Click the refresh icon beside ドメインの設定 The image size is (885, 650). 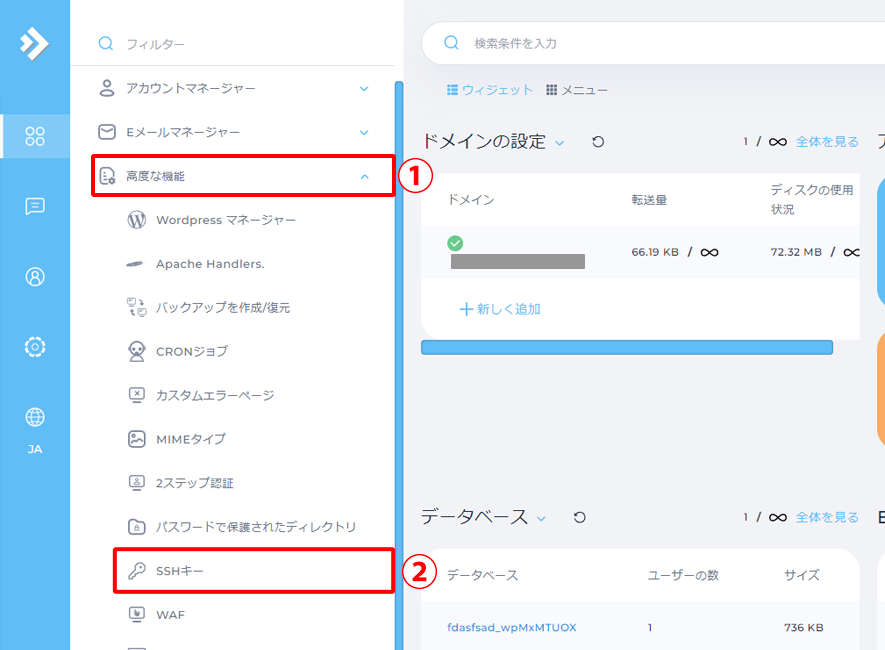[598, 142]
